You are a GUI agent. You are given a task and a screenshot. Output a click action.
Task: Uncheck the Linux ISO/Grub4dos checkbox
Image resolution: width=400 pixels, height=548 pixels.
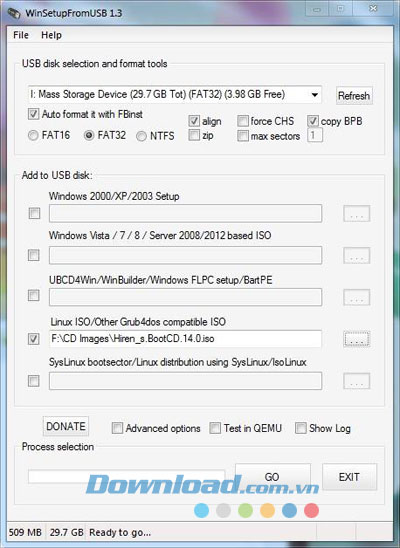pyautogui.click(x=34, y=339)
